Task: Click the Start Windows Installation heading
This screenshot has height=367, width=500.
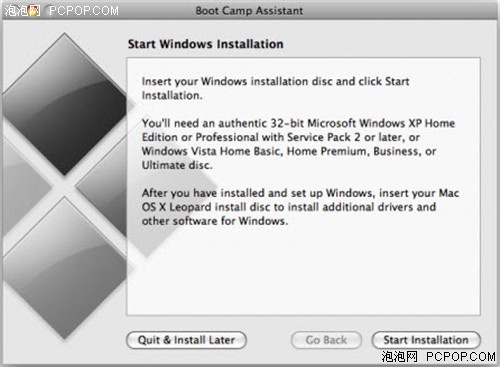Action: click(x=206, y=44)
